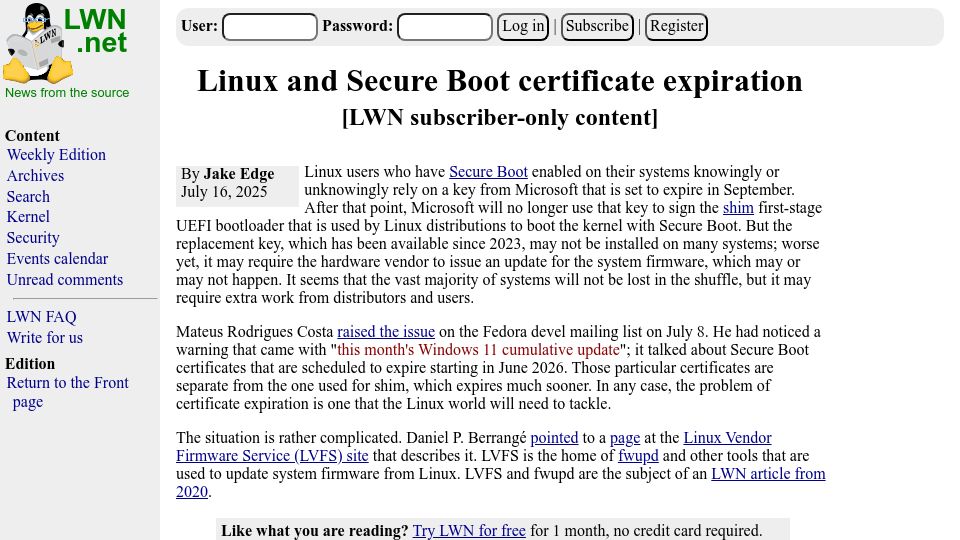Follow the 'pointed' link
Screen dimensions: 960x540
[554, 438]
